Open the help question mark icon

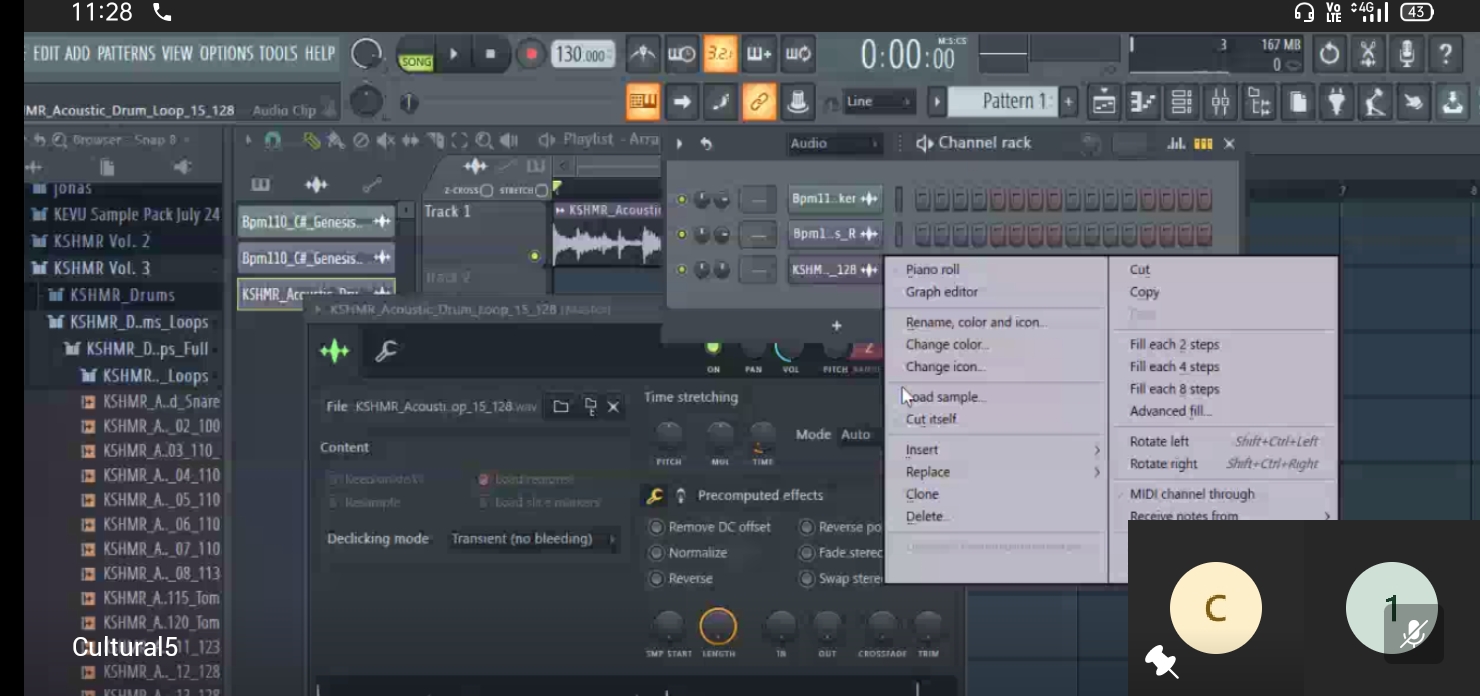click(x=1446, y=54)
